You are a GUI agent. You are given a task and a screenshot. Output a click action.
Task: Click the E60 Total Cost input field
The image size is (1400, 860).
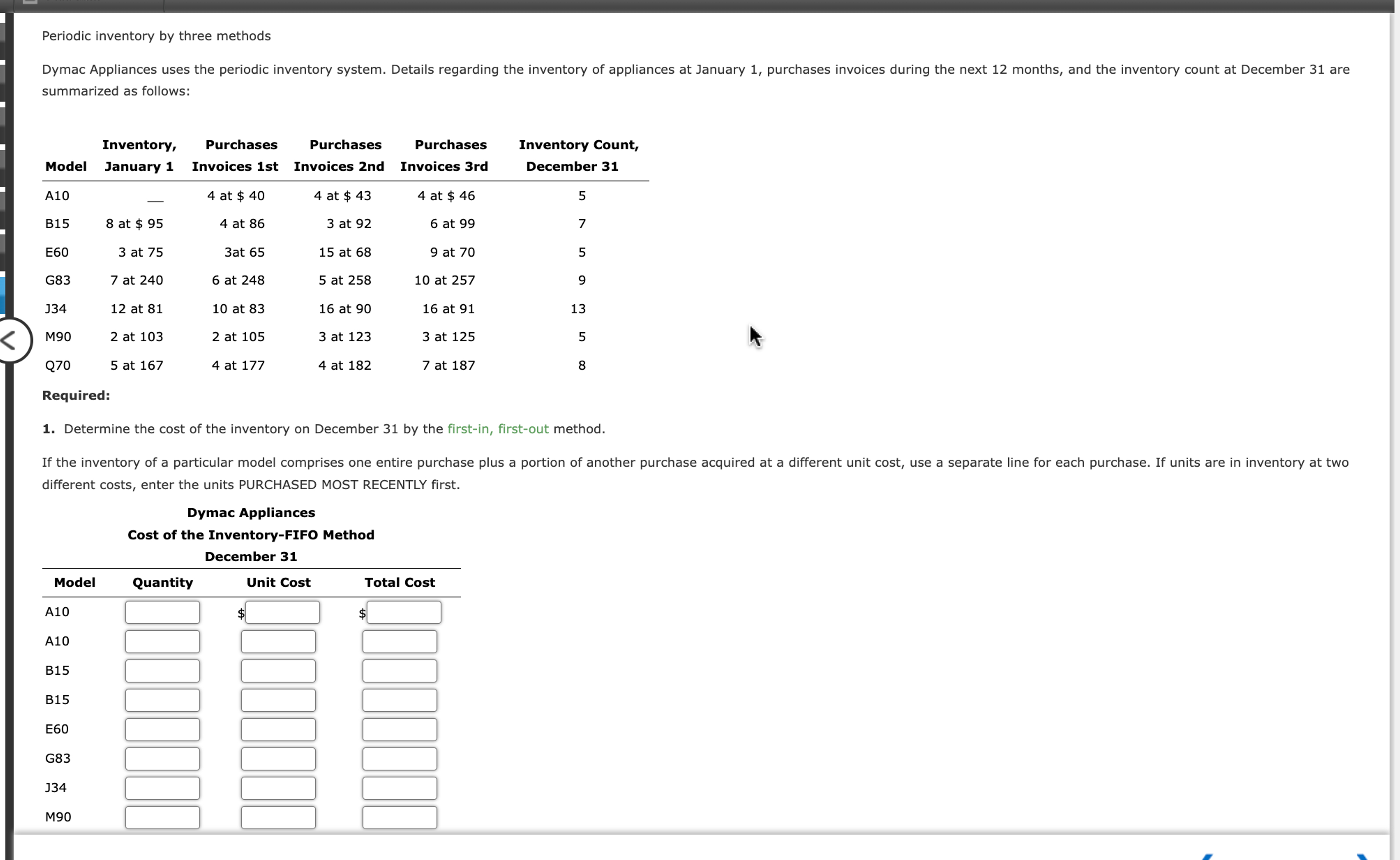(399, 729)
